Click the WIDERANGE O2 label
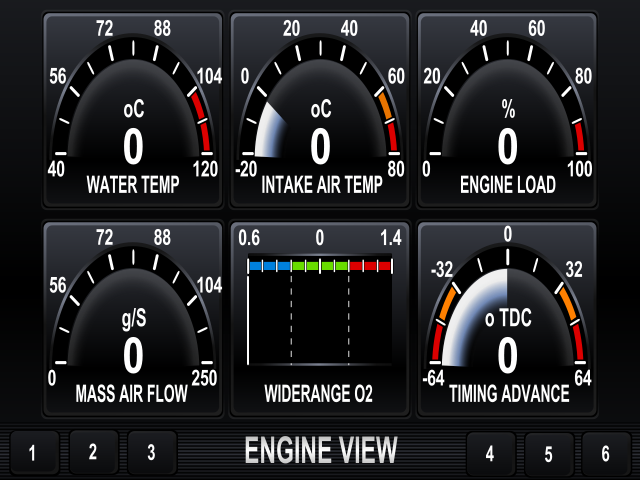The image size is (640, 480). (x=319, y=394)
